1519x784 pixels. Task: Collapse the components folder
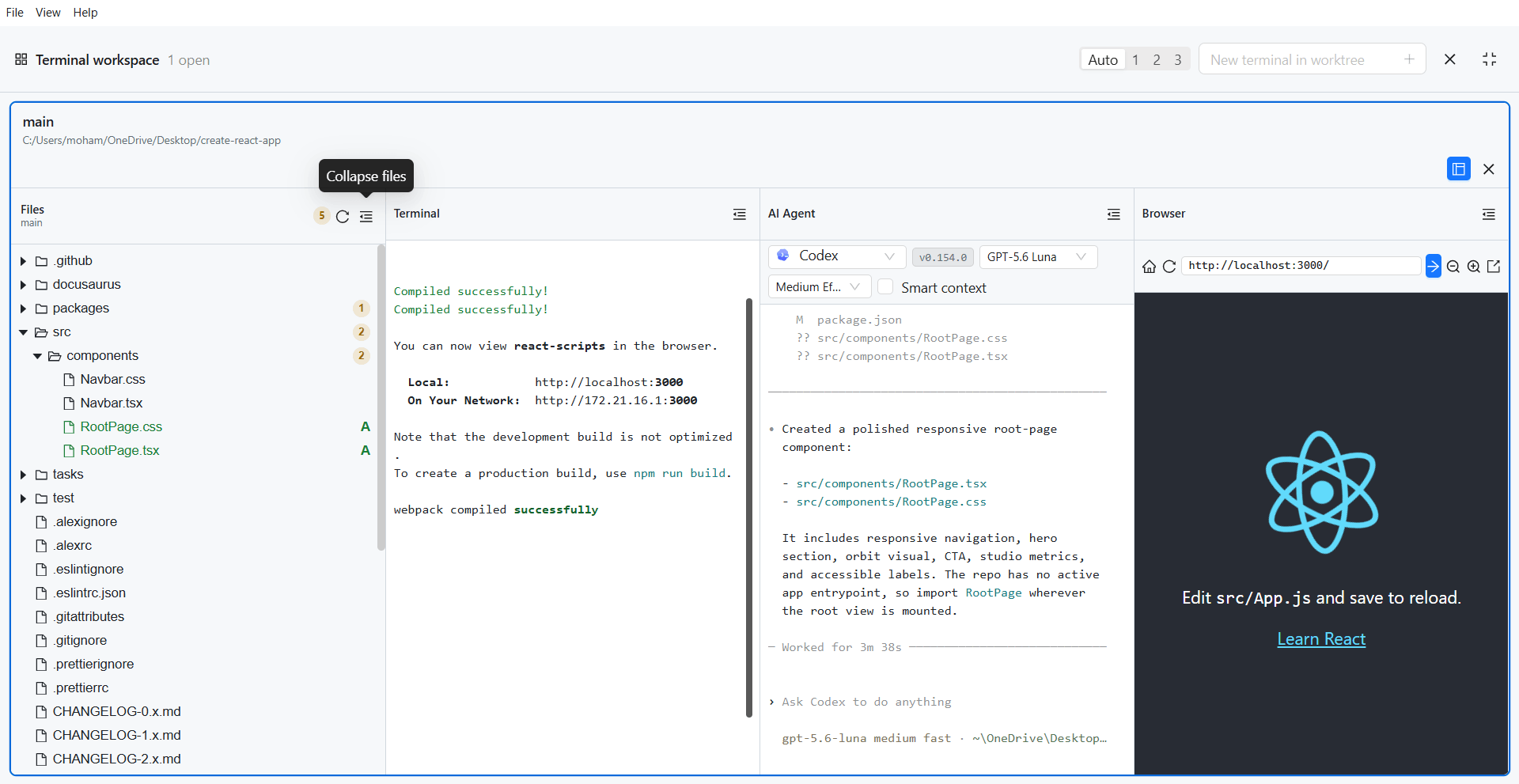tap(37, 356)
